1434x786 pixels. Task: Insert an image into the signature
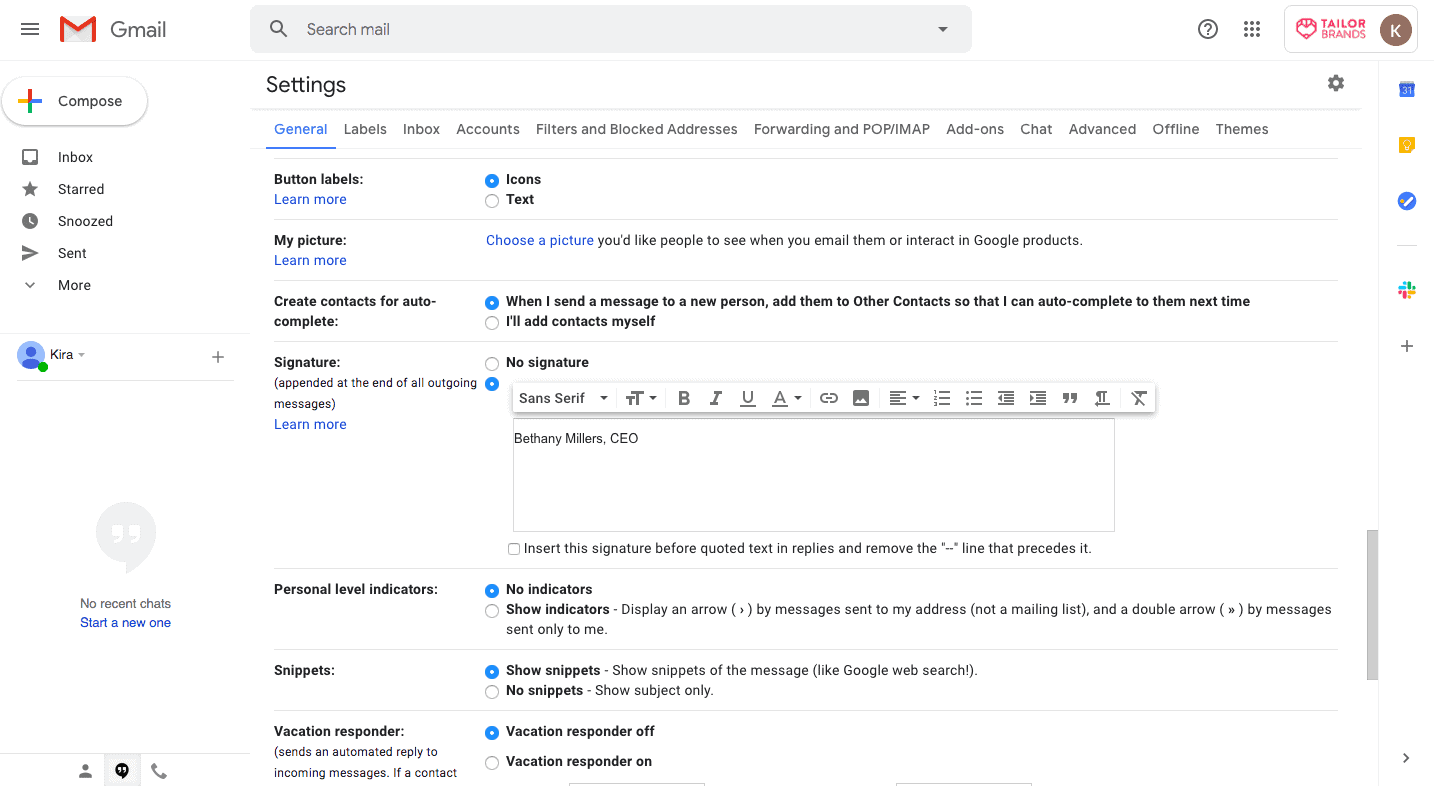click(861, 398)
